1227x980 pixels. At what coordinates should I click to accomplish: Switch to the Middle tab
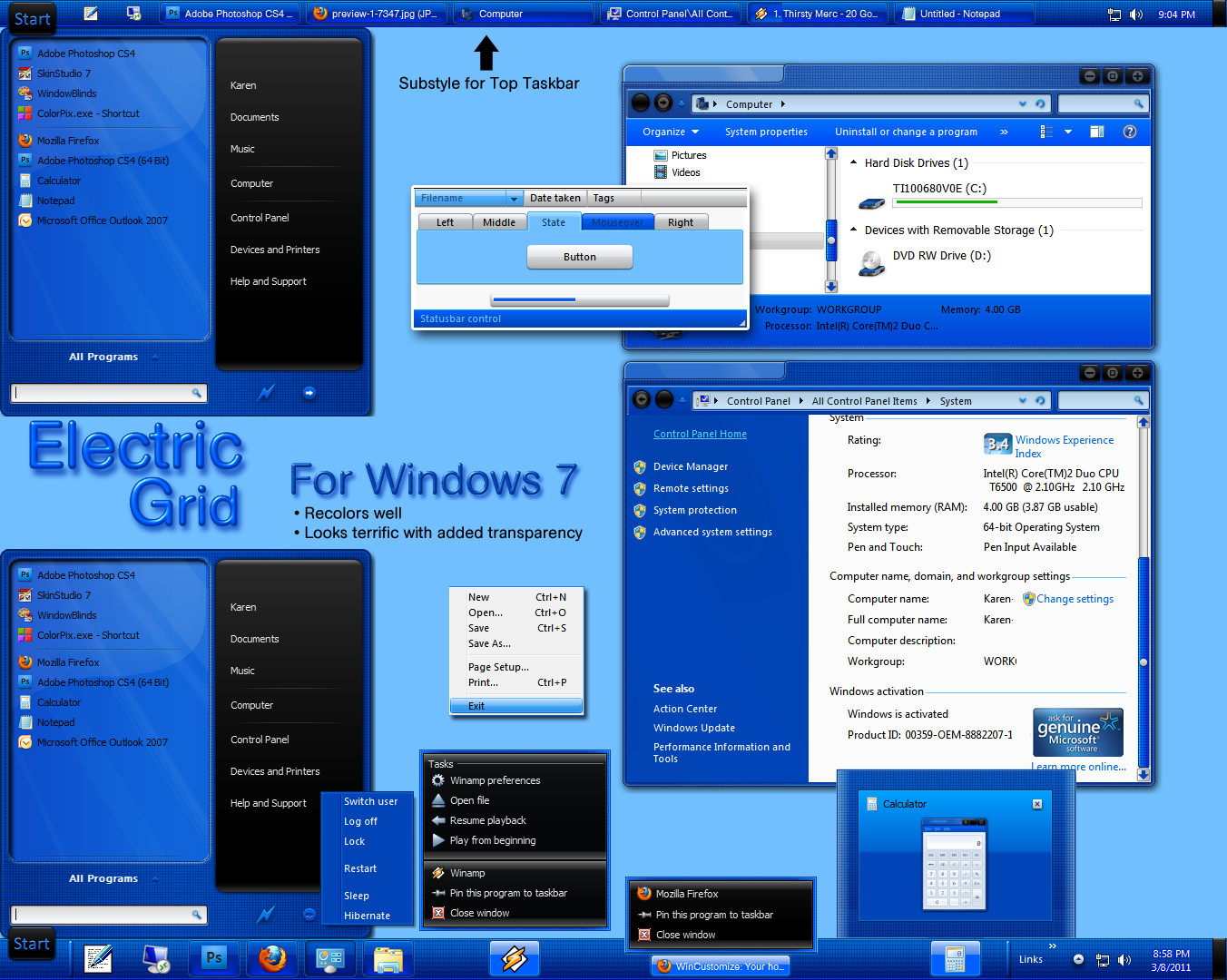(x=499, y=222)
